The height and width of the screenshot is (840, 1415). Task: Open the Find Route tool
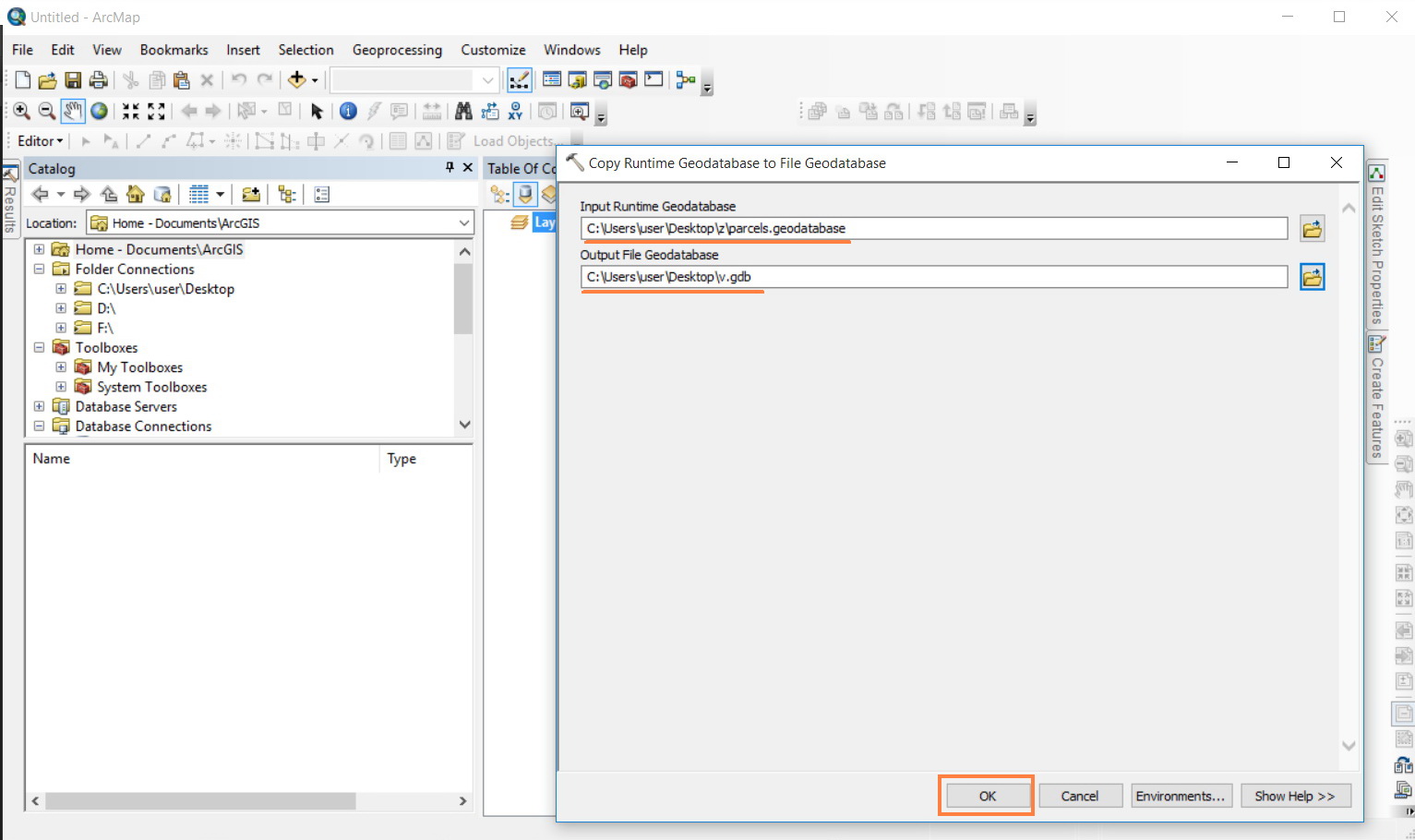coord(490,112)
